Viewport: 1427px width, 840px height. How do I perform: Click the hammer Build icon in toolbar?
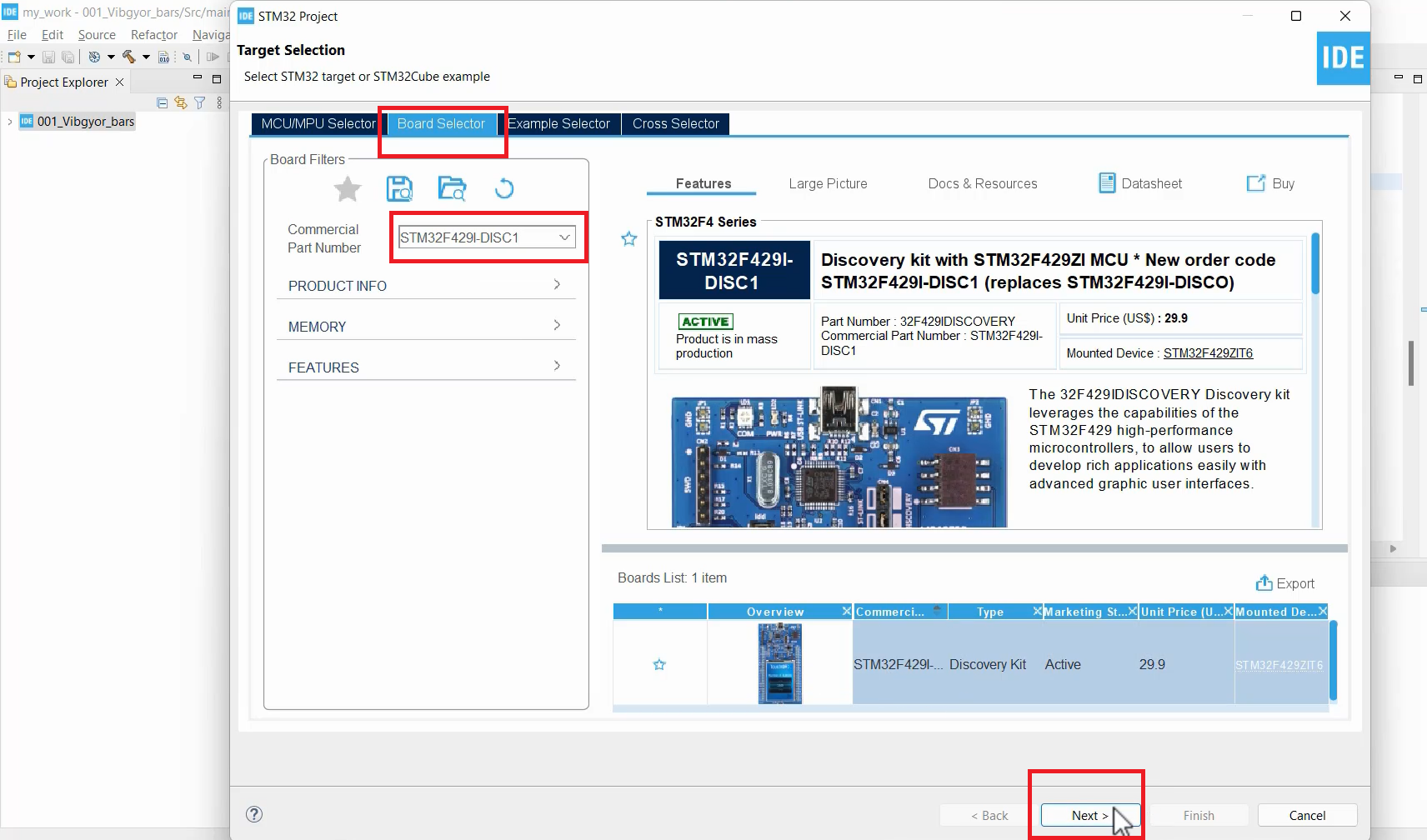[128, 57]
